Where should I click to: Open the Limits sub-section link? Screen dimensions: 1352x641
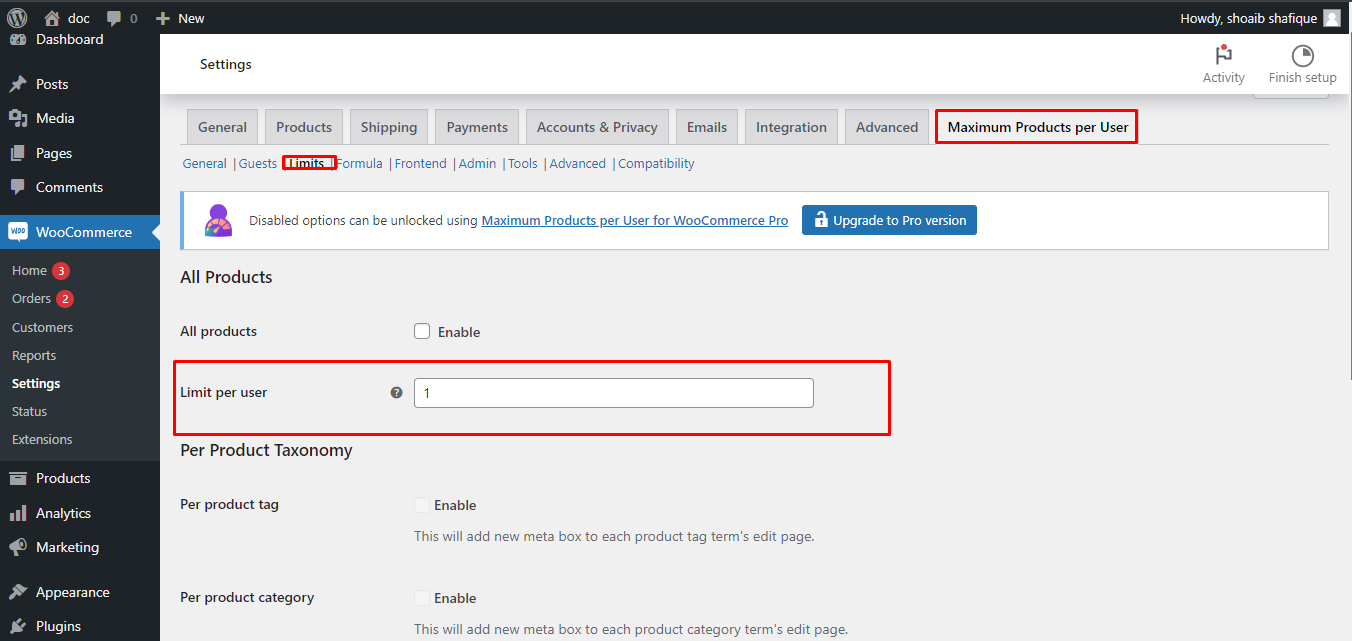[x=306, y=164]
